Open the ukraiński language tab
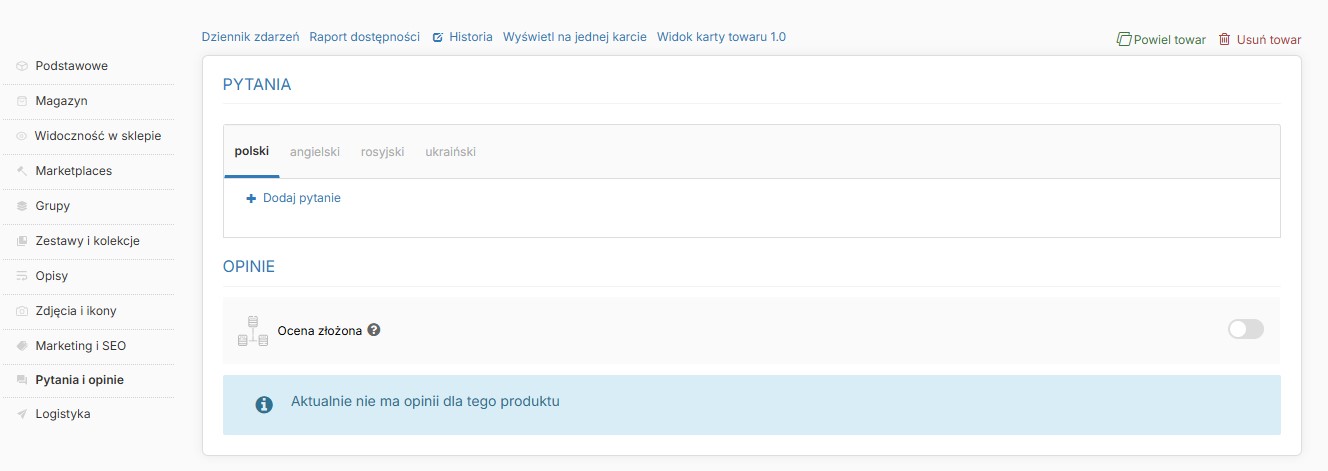Viewport: 1328px width, 471px height. point(450,152)
